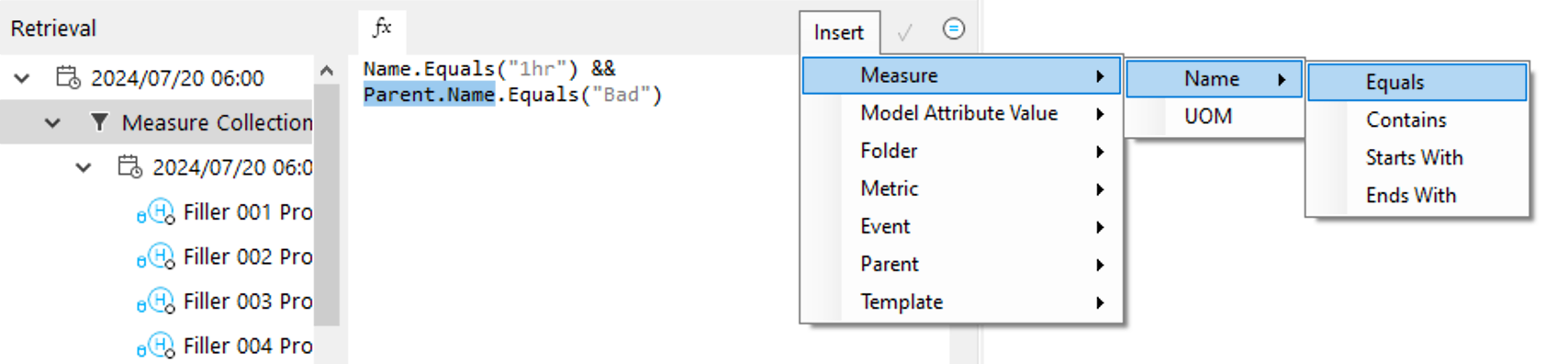Click the tree scrollbar up arrow
This screenshot has width=1568, height=364.
327,70
